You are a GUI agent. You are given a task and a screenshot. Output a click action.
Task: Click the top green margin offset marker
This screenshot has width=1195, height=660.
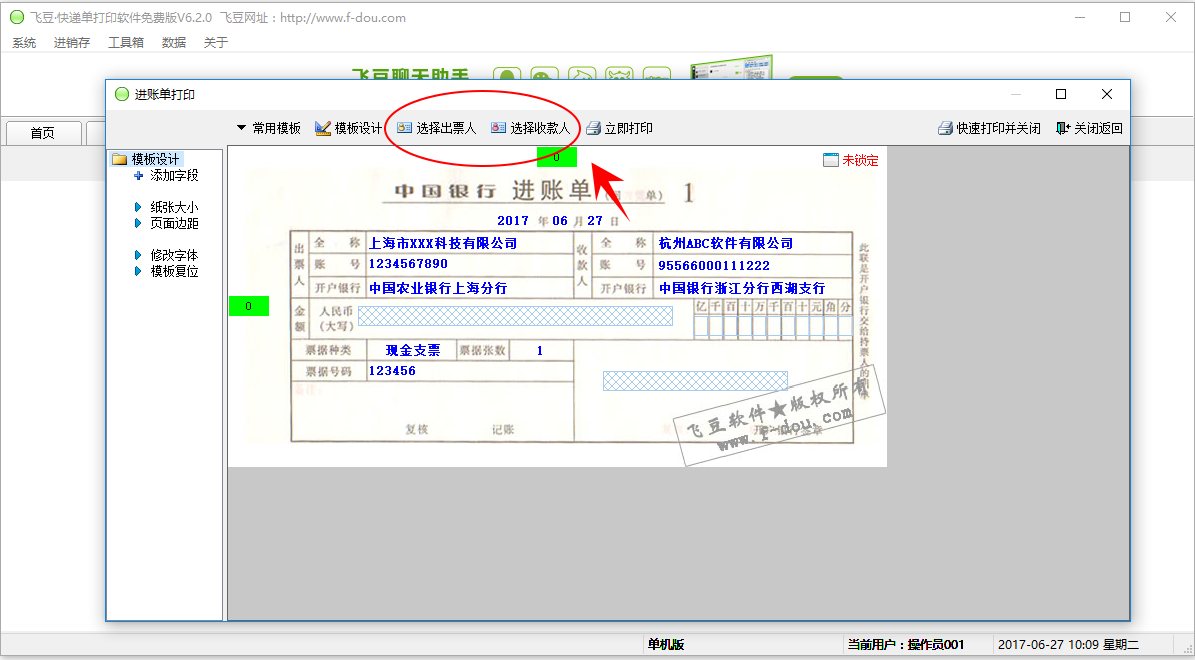[556, 157]
